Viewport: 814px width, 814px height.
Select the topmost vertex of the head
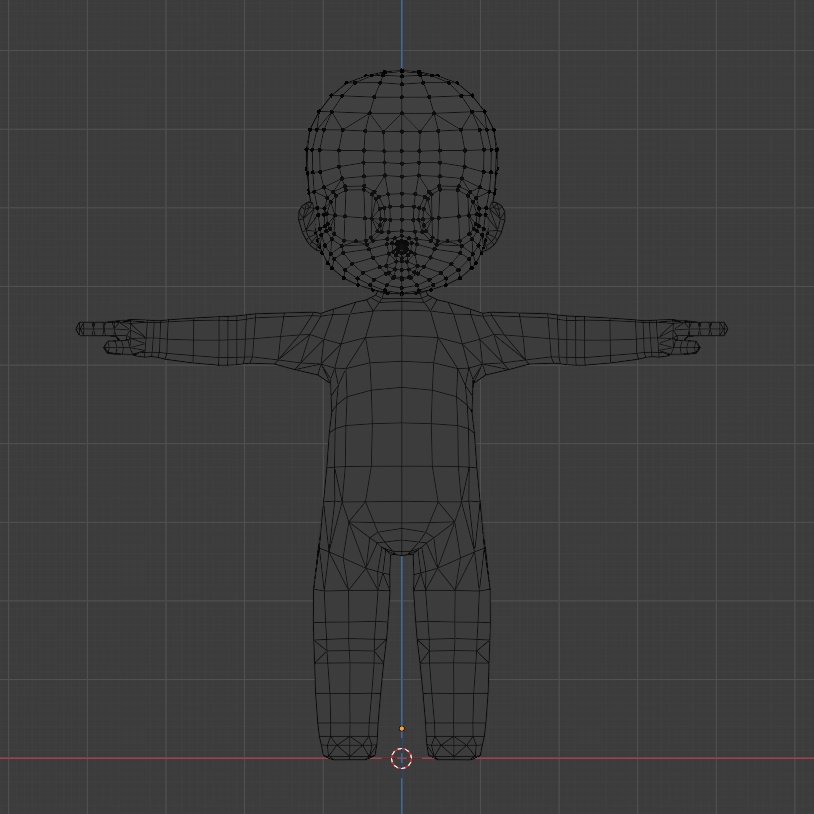[x=401, y=71]
